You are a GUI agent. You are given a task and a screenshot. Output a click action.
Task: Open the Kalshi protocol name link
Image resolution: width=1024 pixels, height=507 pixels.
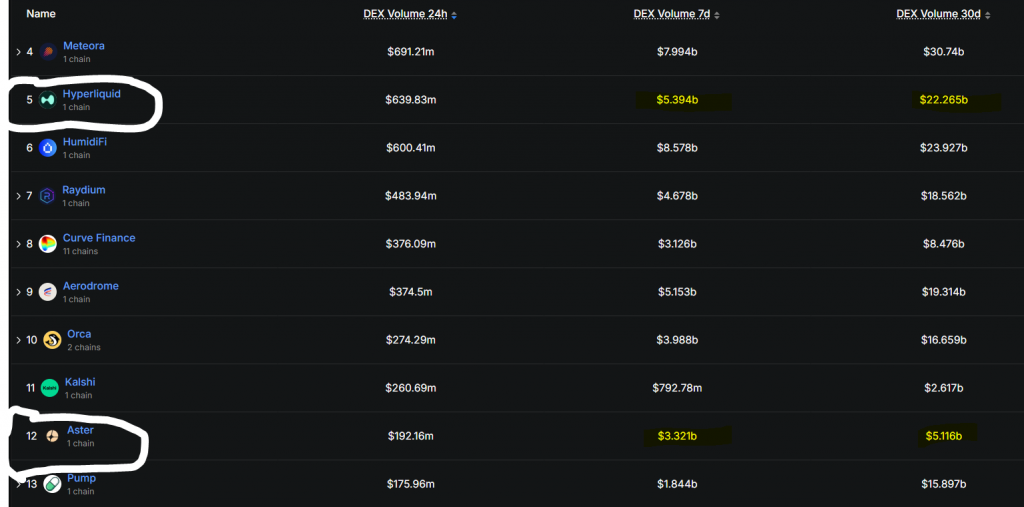tap(80, 382)
